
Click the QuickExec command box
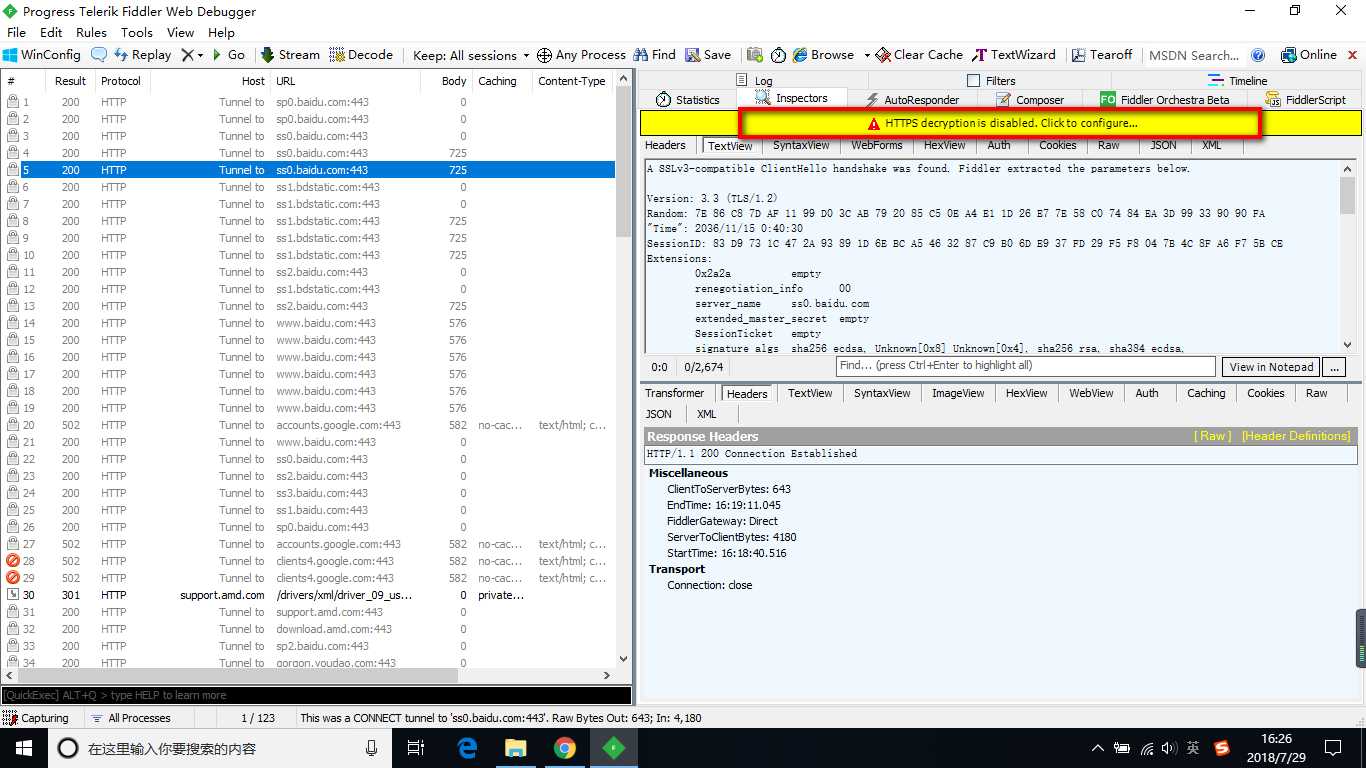point(316,695)
